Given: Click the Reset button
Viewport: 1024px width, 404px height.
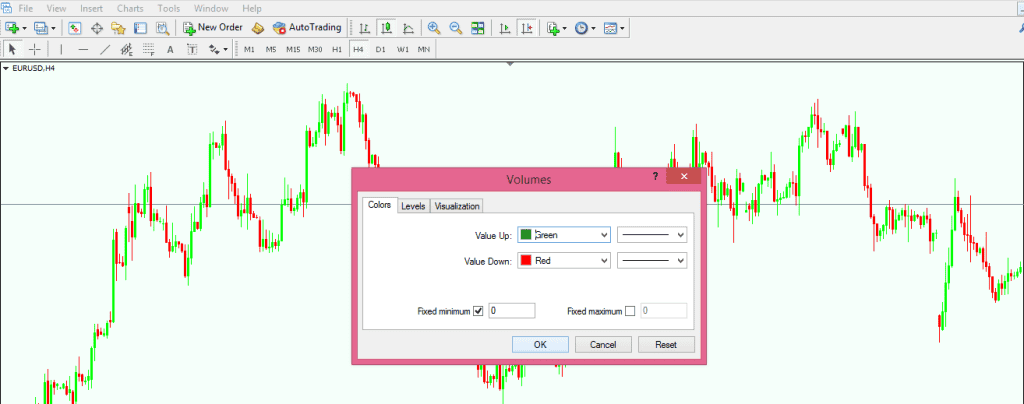Looking at the screenshot, I should 666,344.
